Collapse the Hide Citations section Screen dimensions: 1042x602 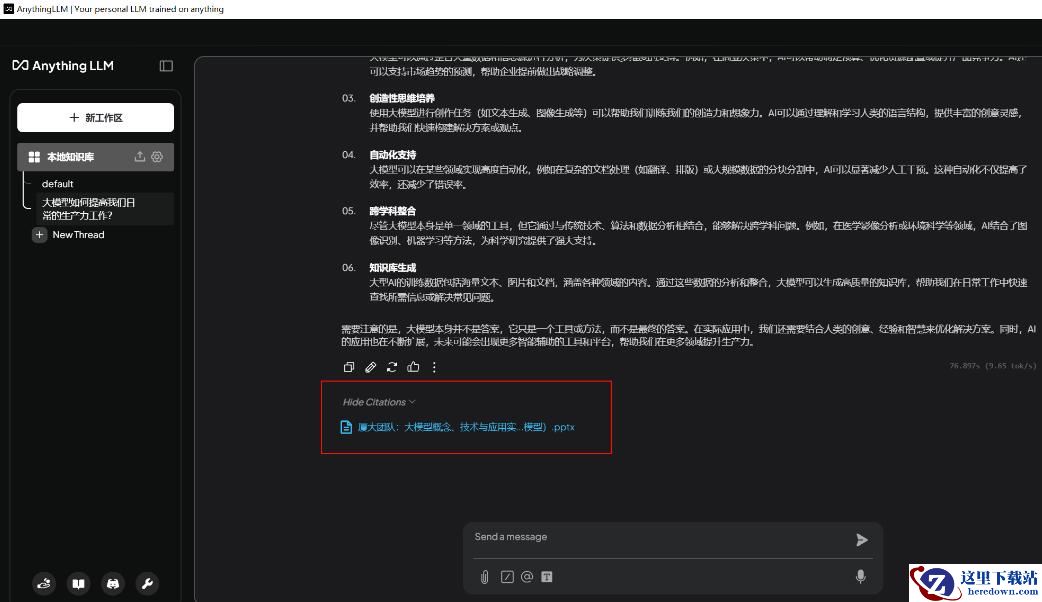[379, 402]
